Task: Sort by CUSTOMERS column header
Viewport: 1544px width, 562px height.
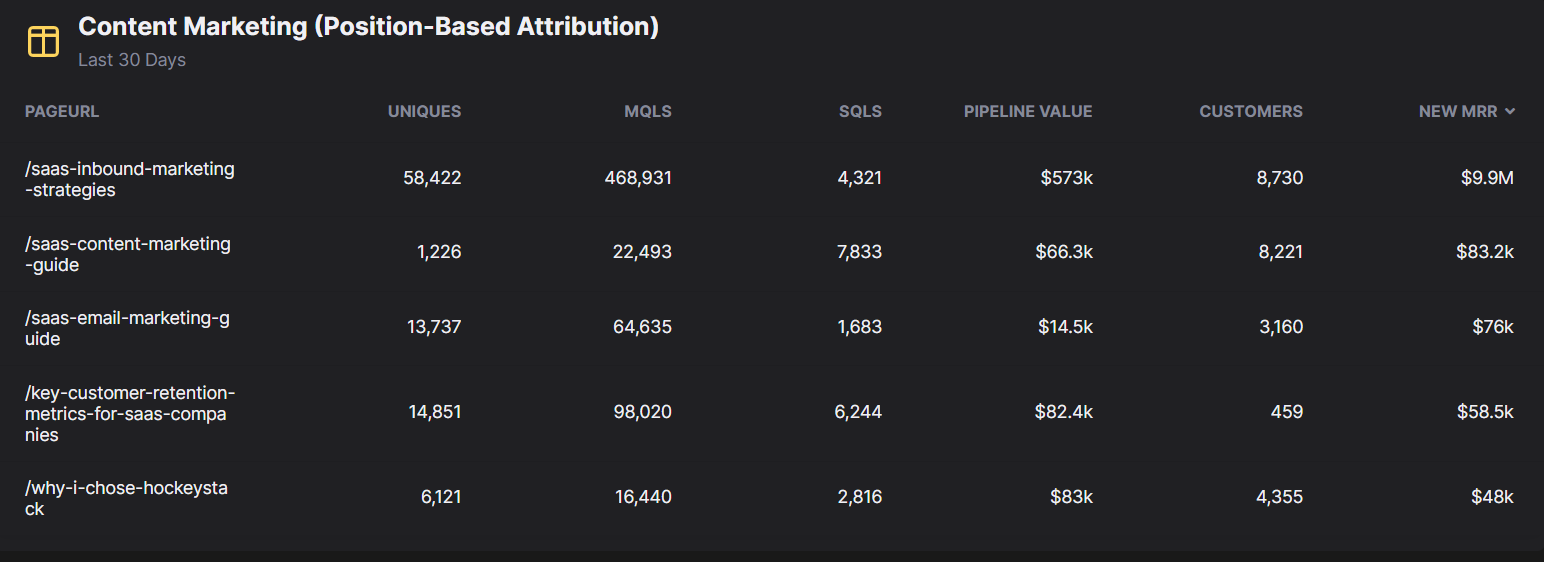Action: (1251, 112)
